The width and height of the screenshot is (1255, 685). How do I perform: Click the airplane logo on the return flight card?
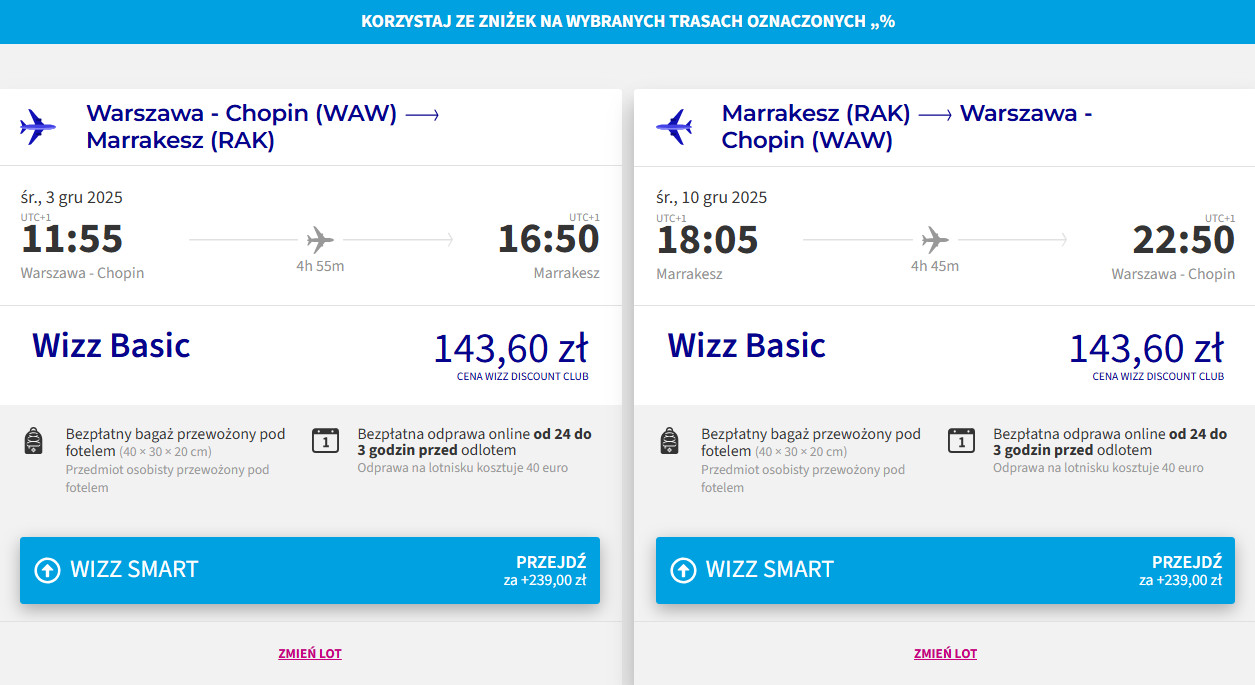coord(674,127)
